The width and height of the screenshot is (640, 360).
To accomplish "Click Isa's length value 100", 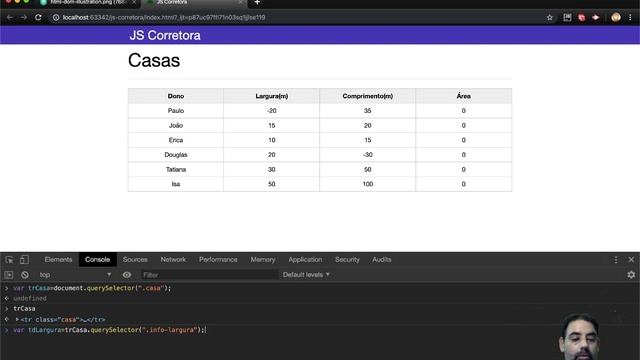I will point(368,184).
